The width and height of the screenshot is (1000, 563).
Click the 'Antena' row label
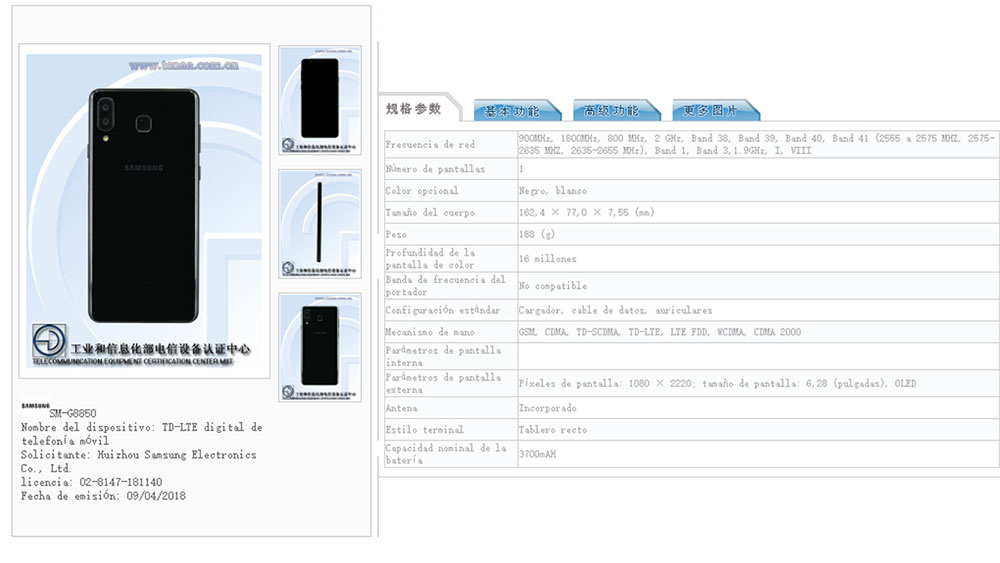pos(401,408)
